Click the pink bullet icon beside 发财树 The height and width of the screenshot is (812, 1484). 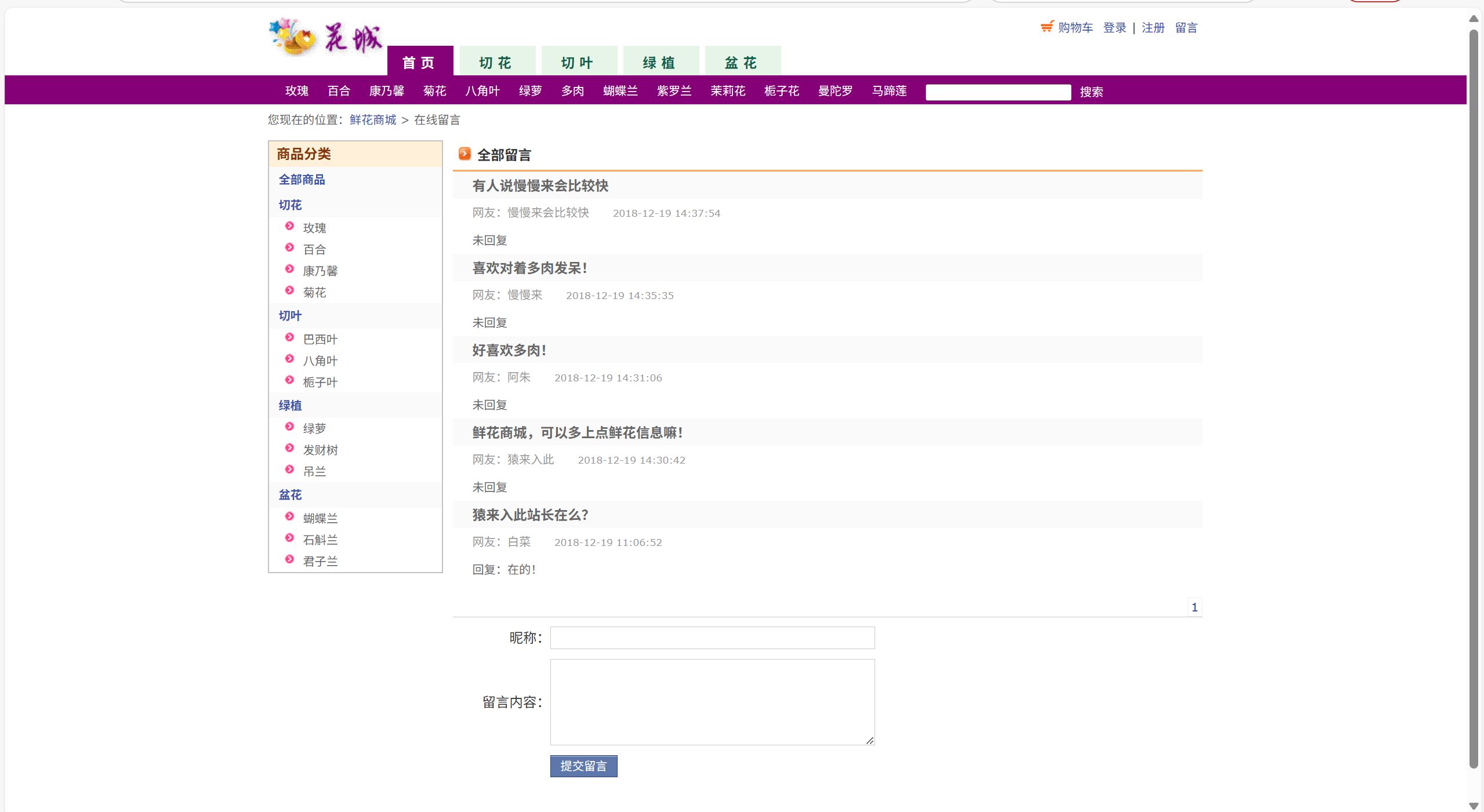[289, 448]
